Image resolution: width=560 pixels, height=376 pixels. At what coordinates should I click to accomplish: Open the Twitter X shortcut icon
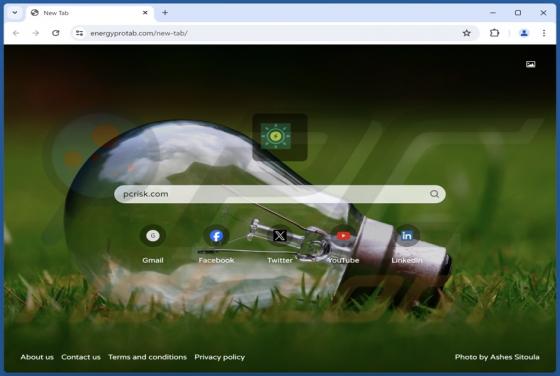(x=280, y=236)
